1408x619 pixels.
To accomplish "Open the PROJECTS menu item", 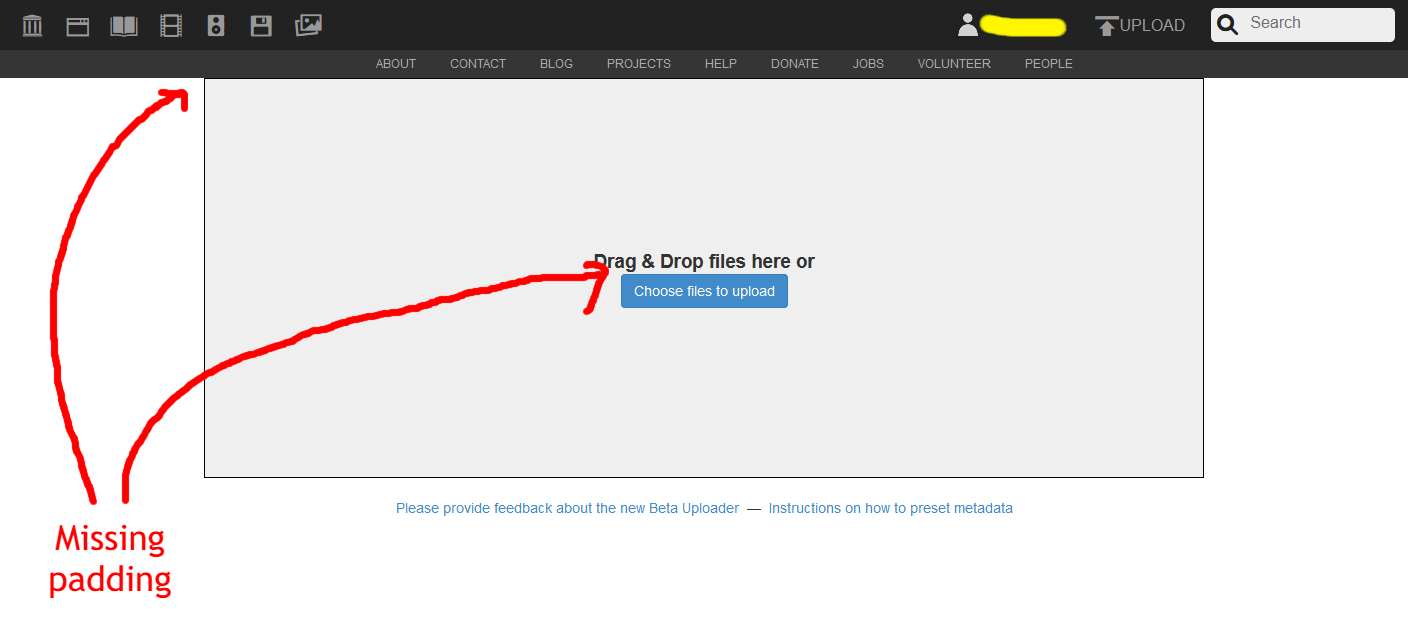I will coord(639,64).
